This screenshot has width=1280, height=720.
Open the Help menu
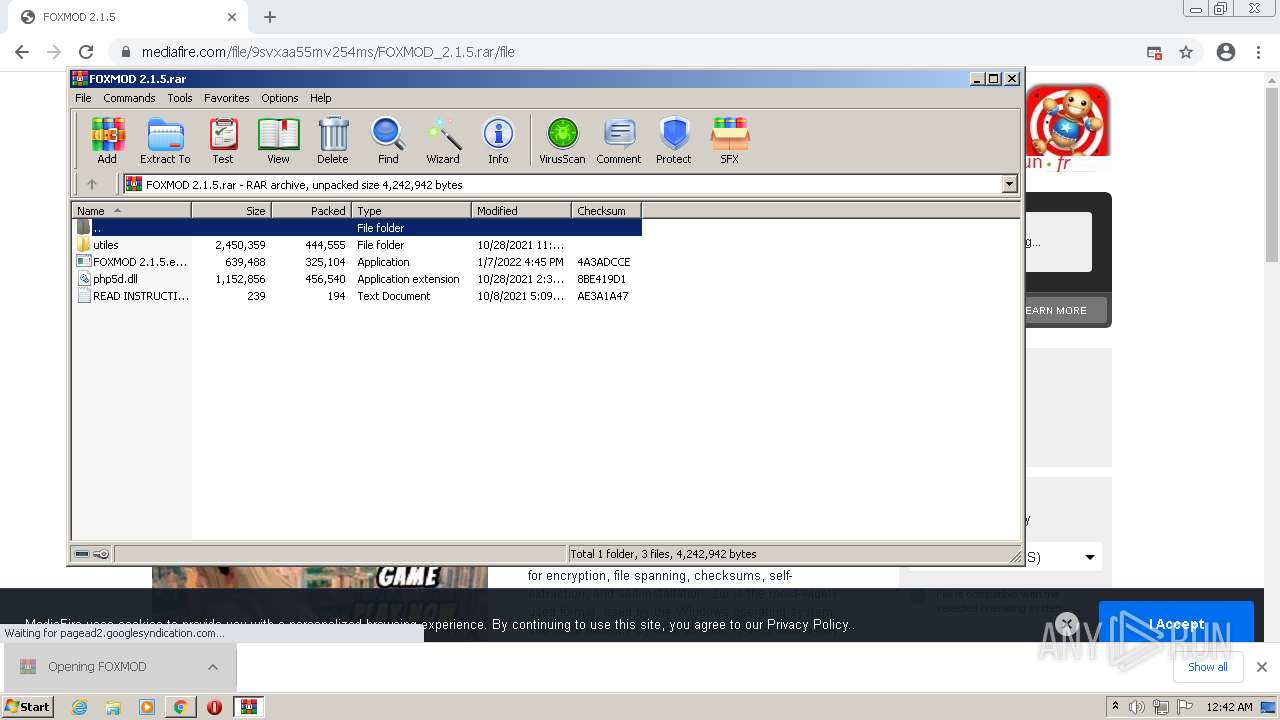(320, 98)
